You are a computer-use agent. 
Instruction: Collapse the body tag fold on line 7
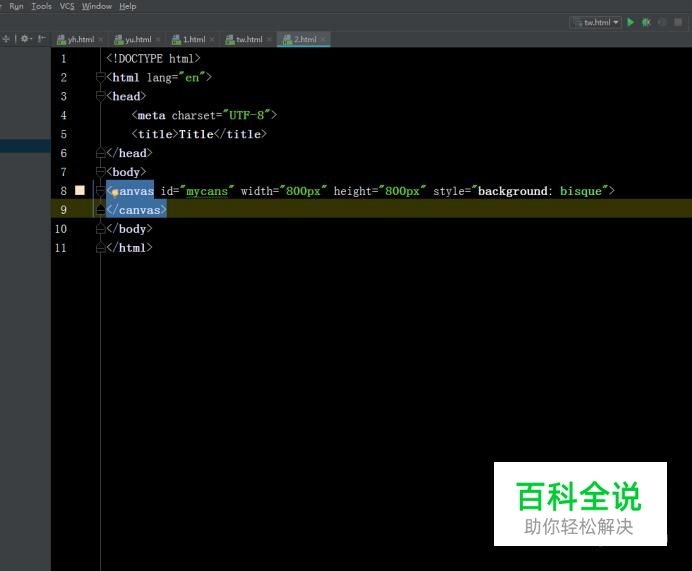(100, 172)
